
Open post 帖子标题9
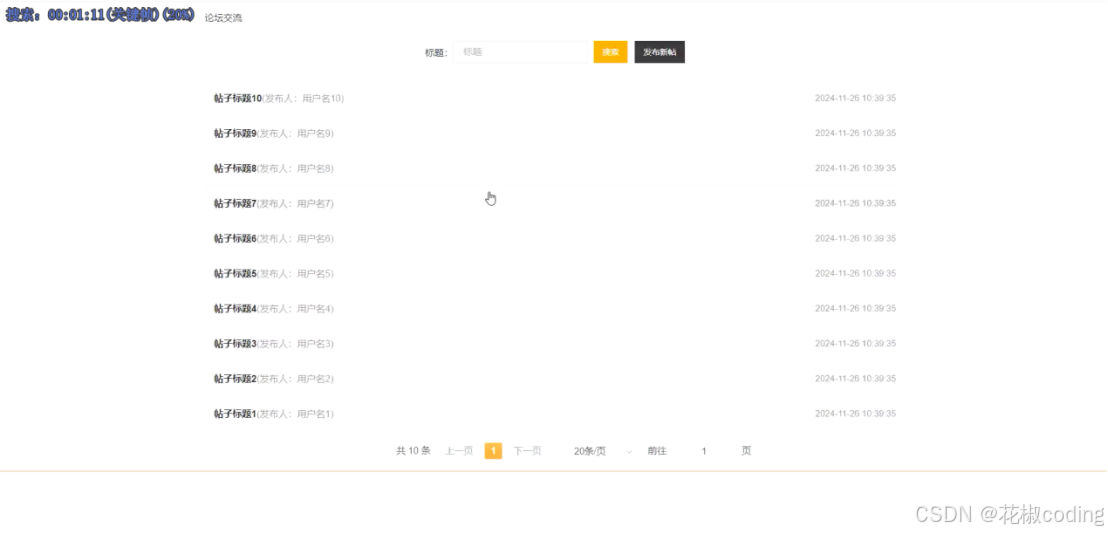[x=235, y=134]
